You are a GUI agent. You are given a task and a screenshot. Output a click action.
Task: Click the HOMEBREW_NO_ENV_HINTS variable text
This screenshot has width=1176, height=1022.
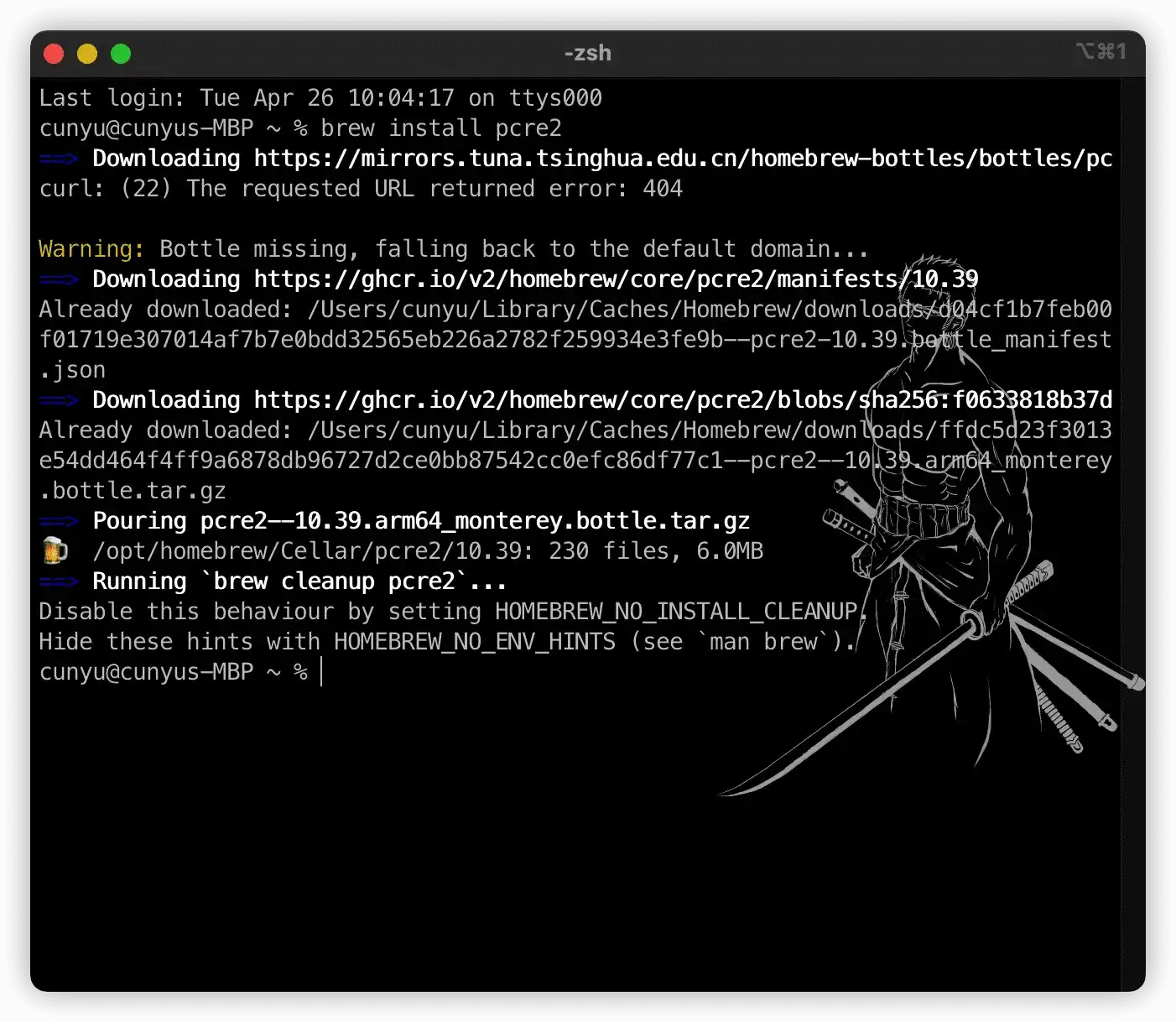coord(474,642)
